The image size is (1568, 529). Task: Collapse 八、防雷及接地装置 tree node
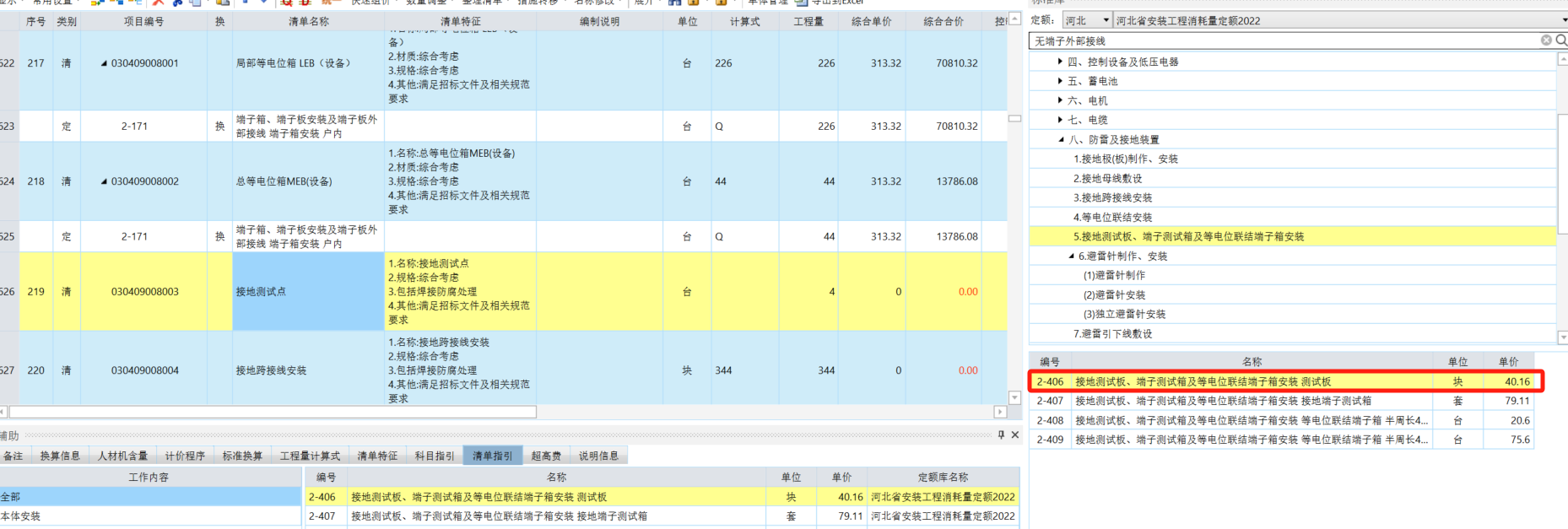coord(1062,139)
